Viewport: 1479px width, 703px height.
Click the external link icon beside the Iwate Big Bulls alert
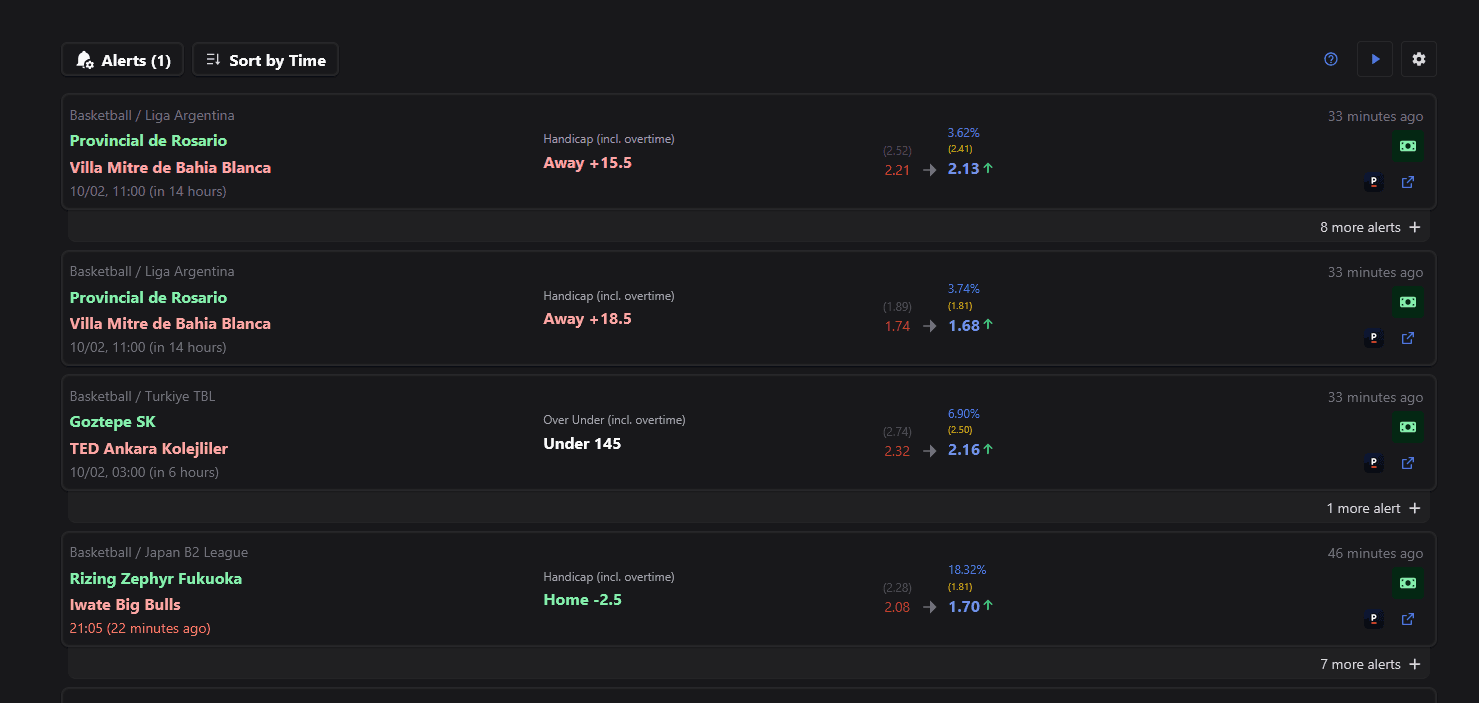coord(1407,619)
